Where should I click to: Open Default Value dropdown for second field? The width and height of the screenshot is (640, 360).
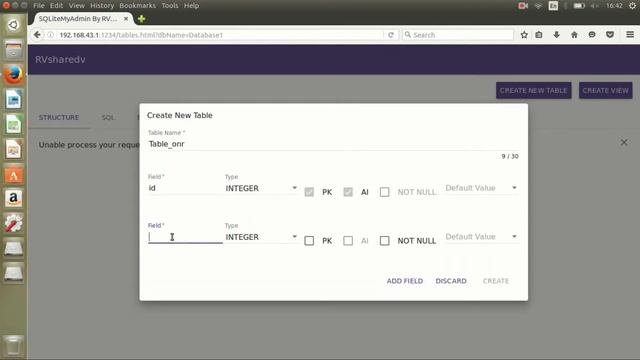(x=481, y=237)
